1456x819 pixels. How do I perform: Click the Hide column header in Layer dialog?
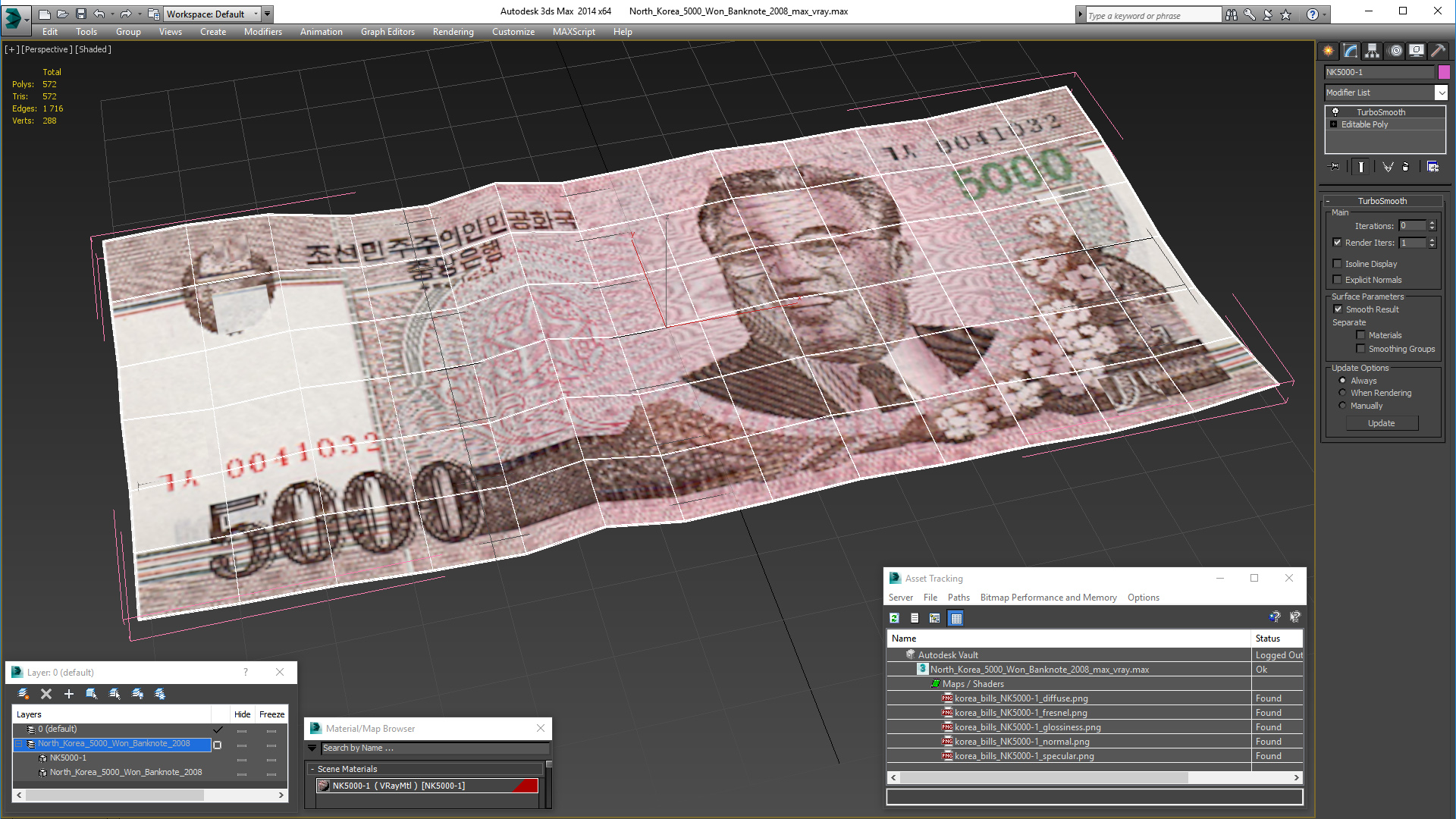[x=242, y=714]
